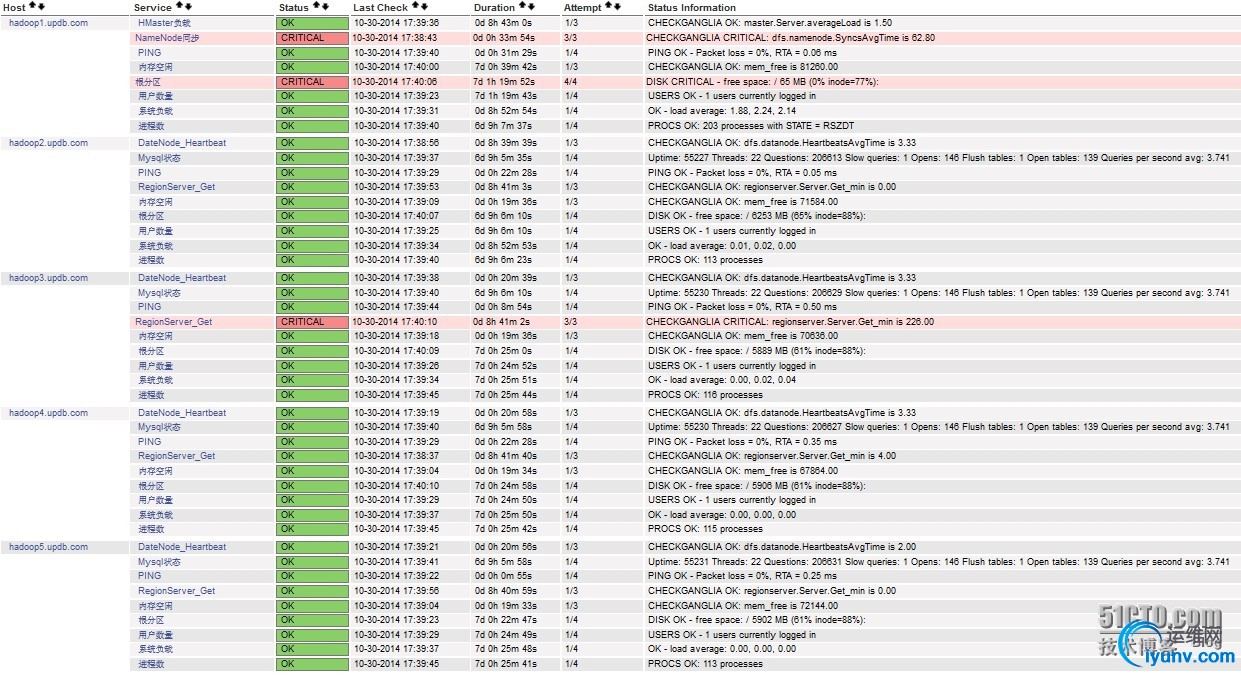Open the 用户数量 service of hadoop1

(x=155, y=96)
